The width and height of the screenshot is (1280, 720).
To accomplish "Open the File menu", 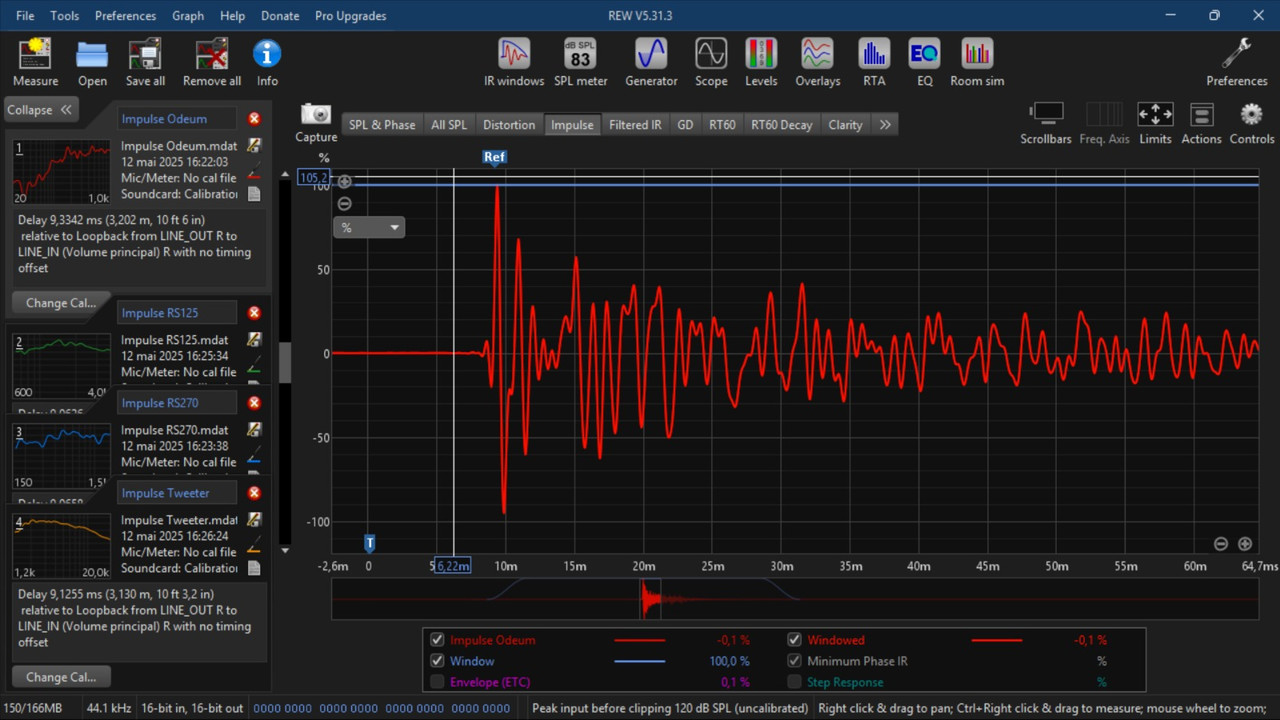I will click(25, 16).
